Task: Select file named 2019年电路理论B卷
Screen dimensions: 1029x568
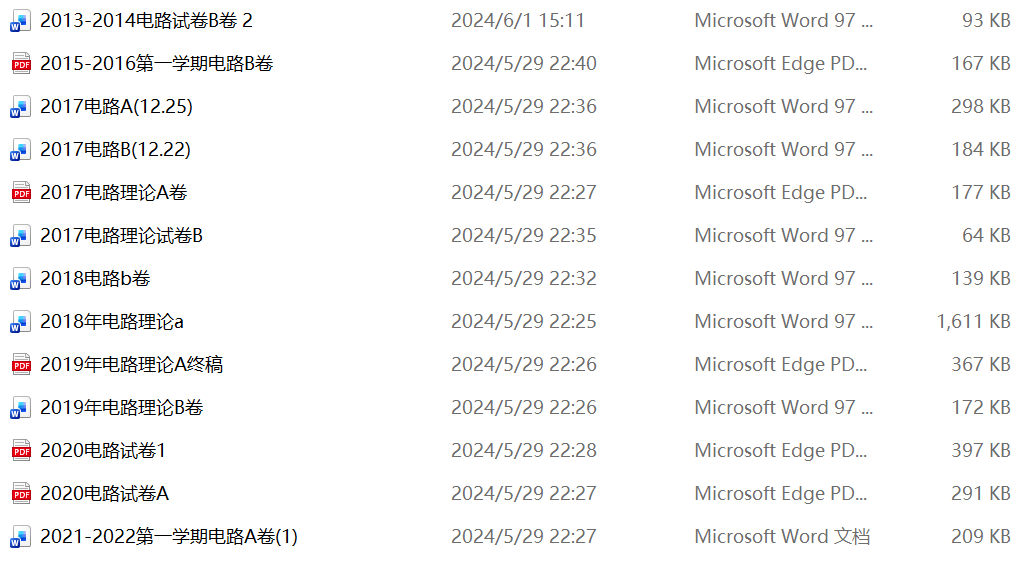Action: tap(122, 407)
